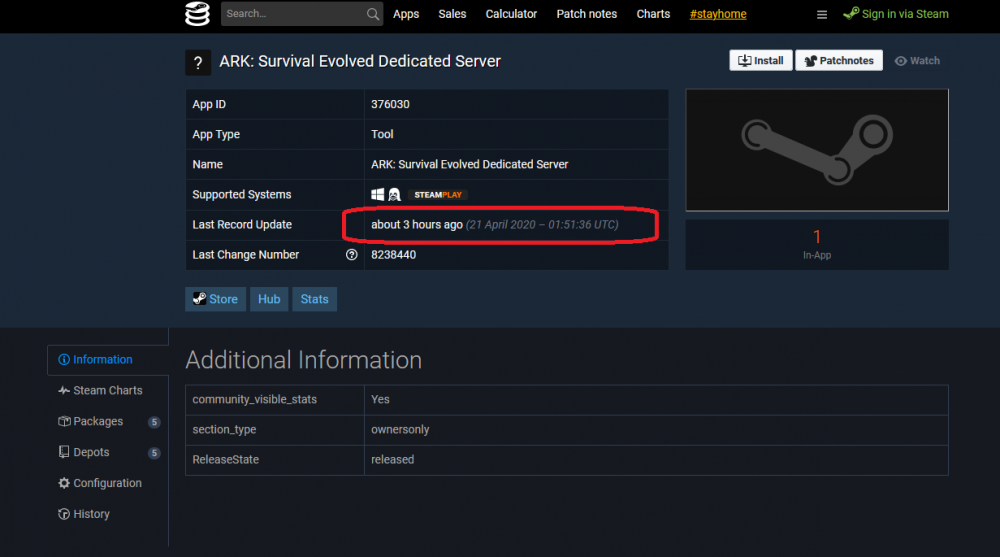Click the Additional Information heading

coord(304,360)
